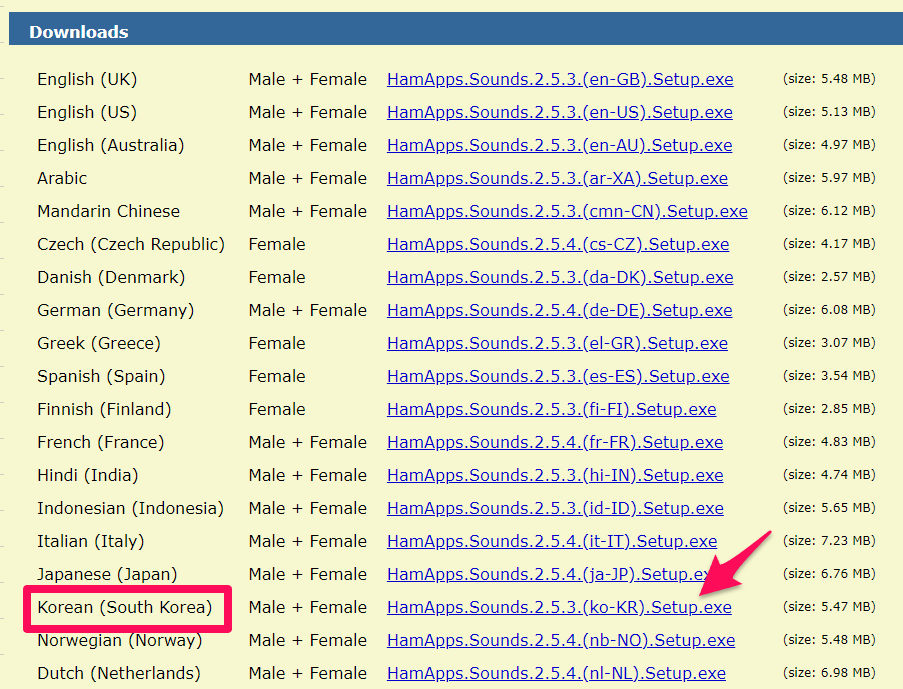This screenshot has height=689, width=903.
Task: Select 'Female' voice text in Finnish row
Action: [276, 409]
